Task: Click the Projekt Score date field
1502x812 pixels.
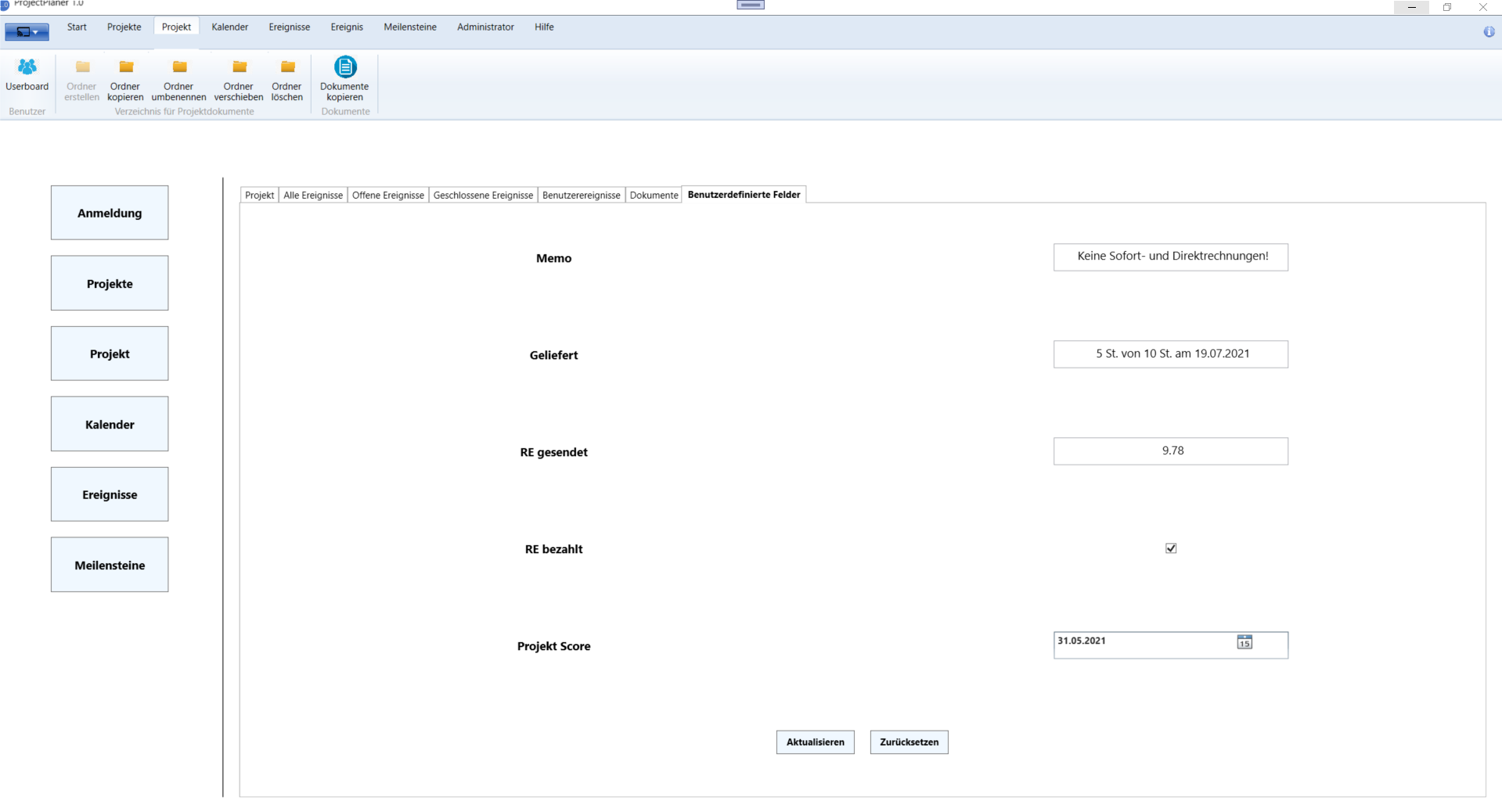Action: 1171,645
